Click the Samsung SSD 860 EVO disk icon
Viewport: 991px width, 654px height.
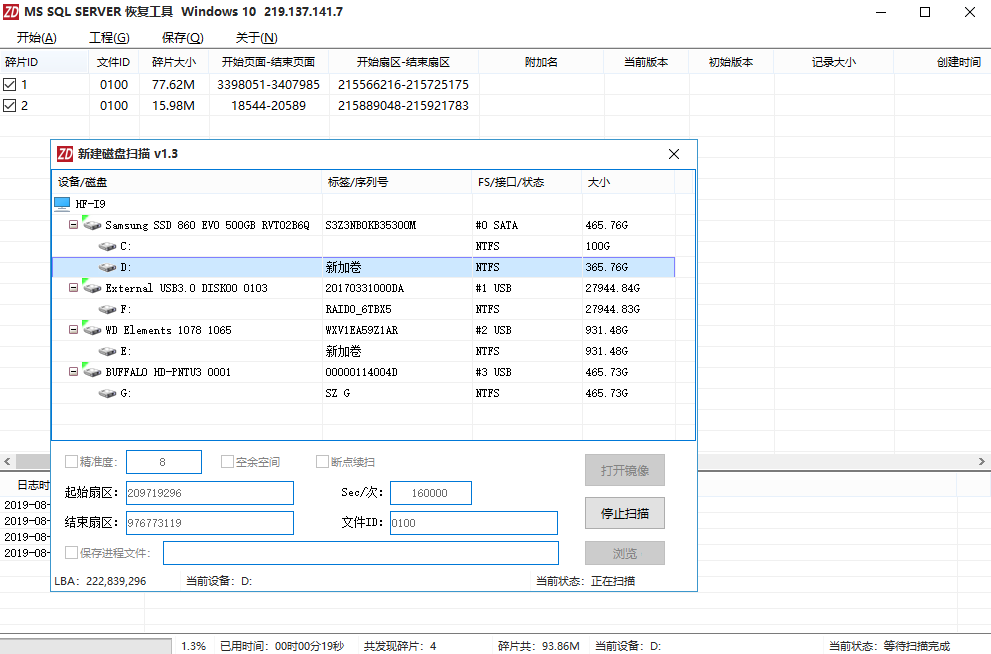[92, 225]
